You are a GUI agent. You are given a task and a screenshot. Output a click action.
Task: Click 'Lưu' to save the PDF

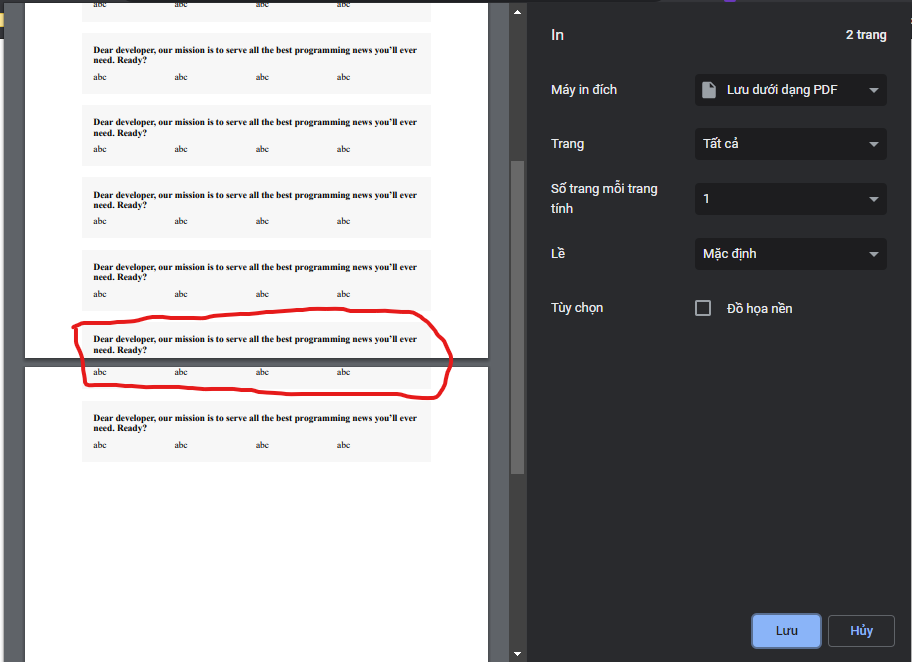point(786,630)
